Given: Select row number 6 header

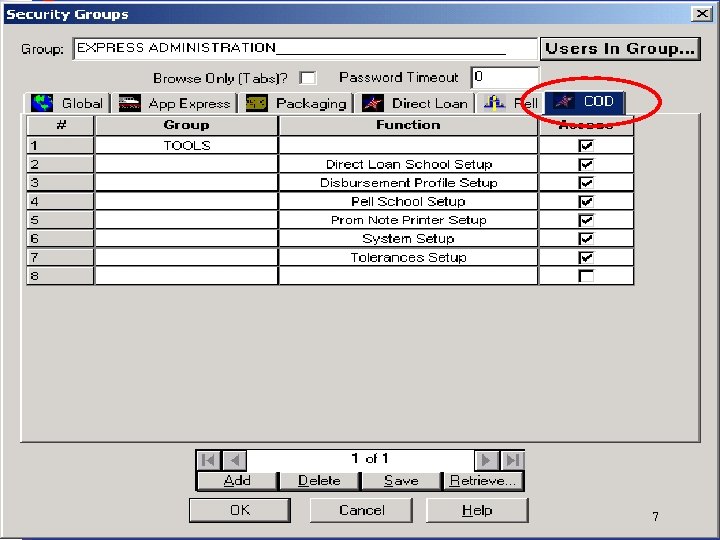Looking at the screenshot, I should point(60,239).
